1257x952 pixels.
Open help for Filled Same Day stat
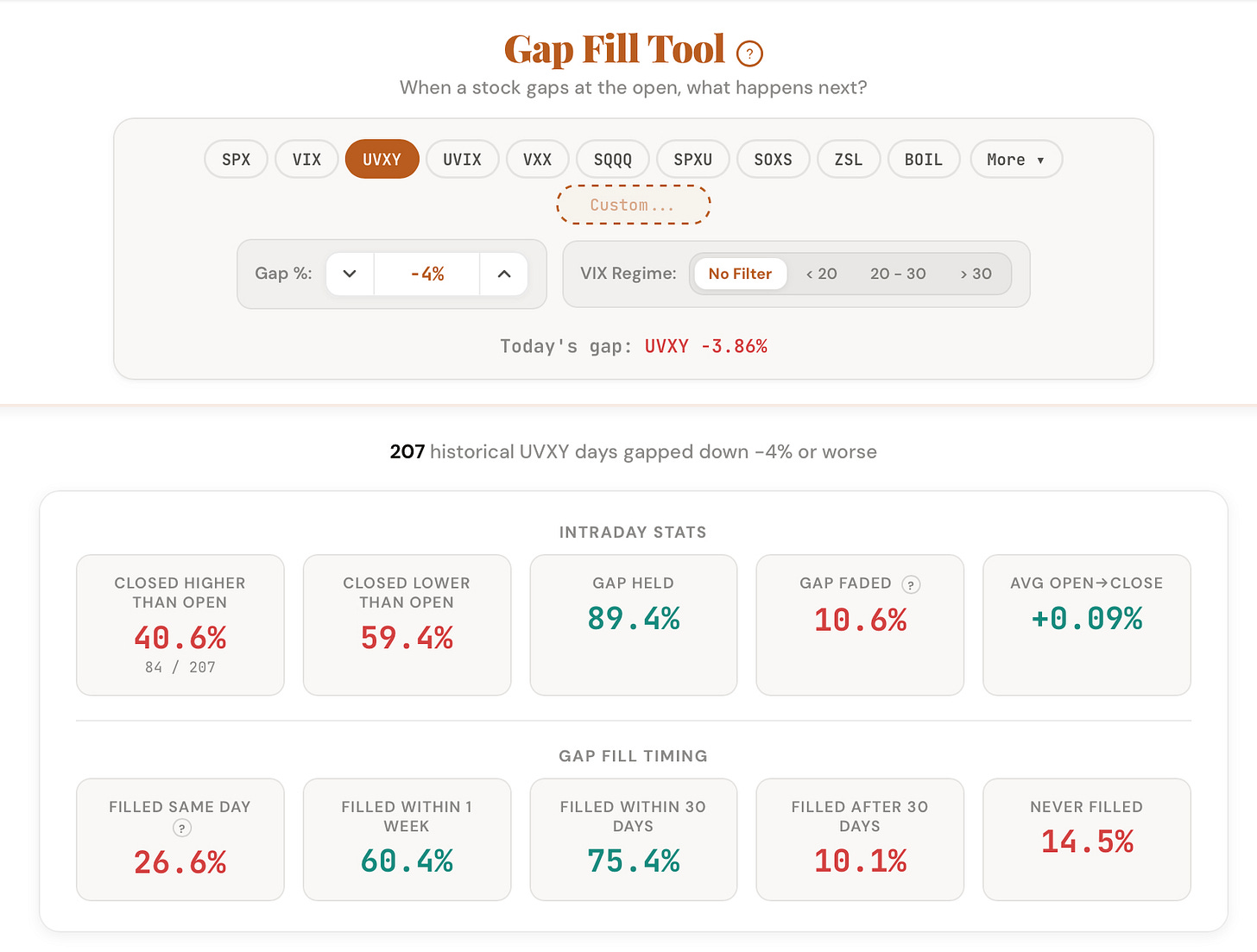181,827
